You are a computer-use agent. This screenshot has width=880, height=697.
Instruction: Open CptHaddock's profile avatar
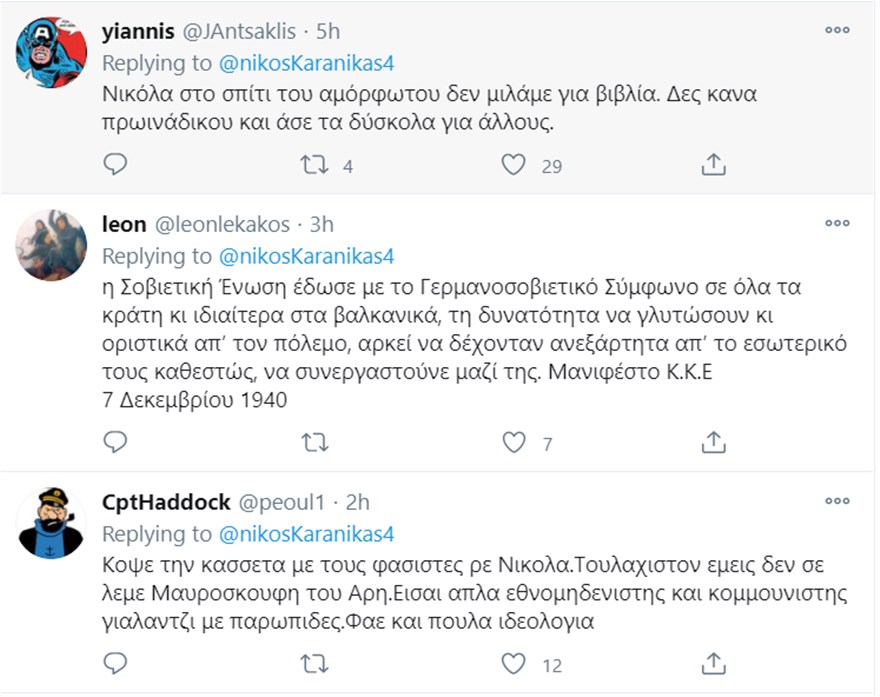click(51, 522)
